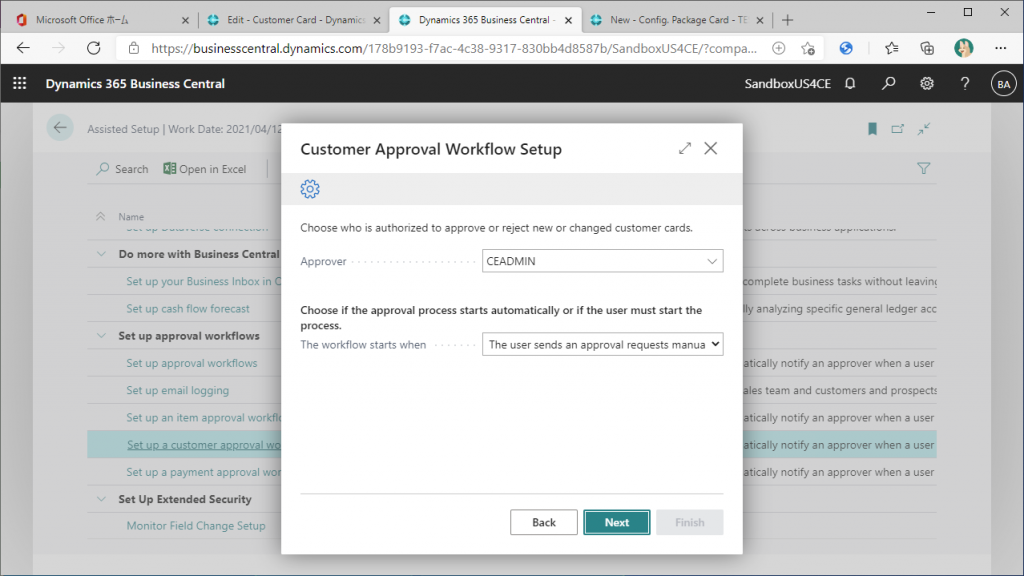Collapse the 'Set up approval workflows' group
Screen dimensions: 1024x576
pyautogui.click(x=101, y=336)
